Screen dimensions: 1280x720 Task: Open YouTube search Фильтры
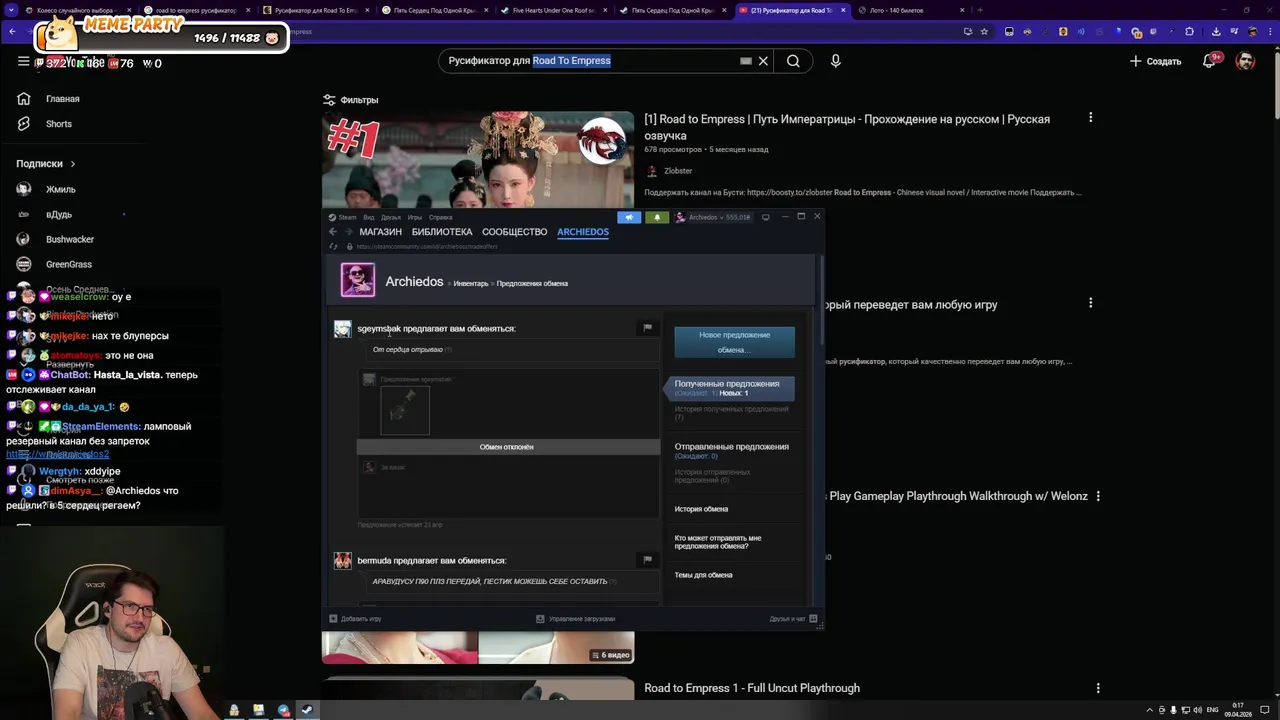coord(350,100)
